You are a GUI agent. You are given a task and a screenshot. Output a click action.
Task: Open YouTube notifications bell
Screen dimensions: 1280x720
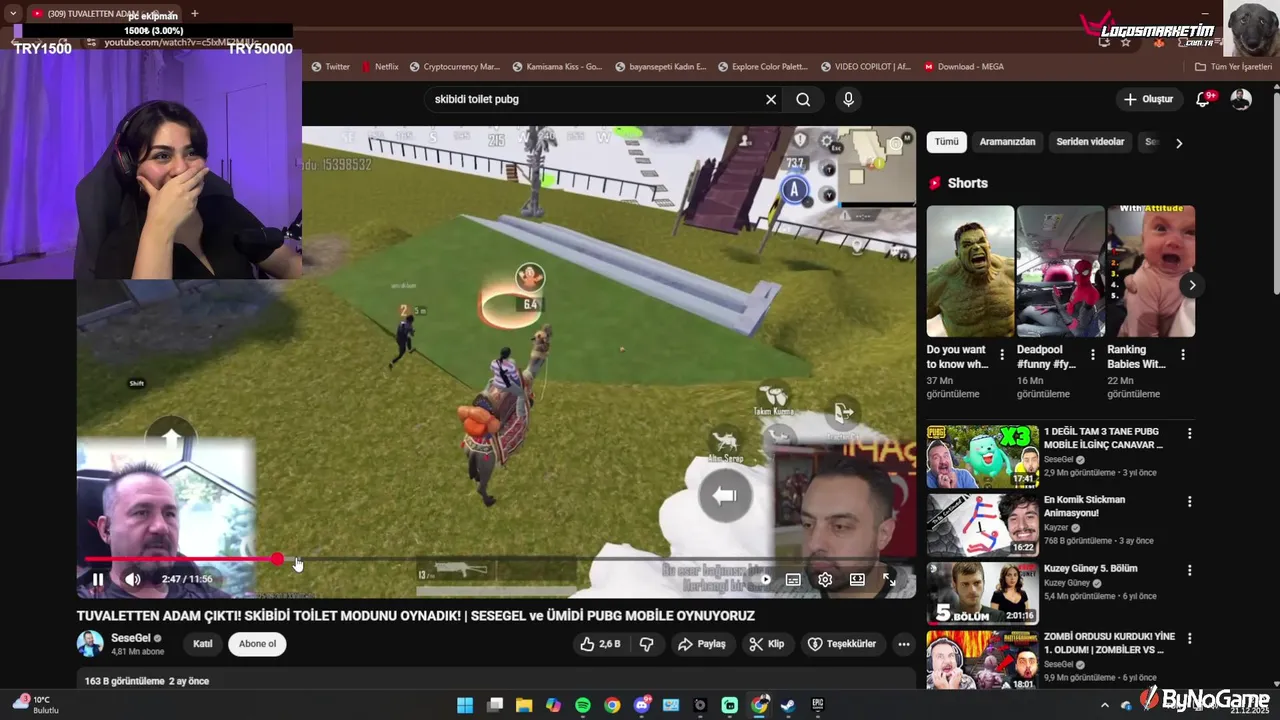coord(1204,99)
